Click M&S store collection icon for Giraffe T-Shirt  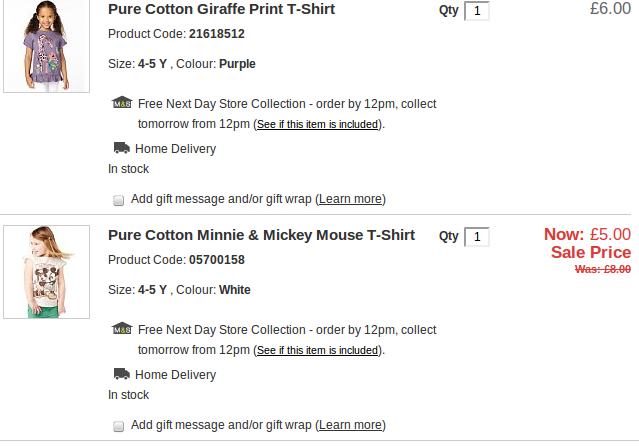(121, 103)
